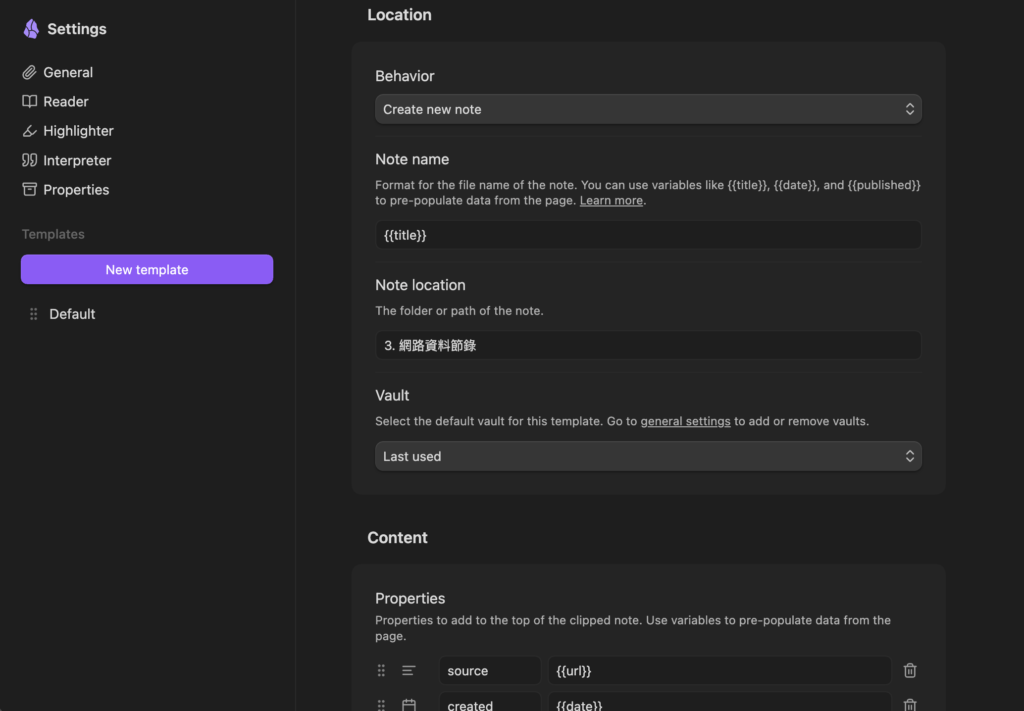Screen dimensions: 1024x711
Task: Click the archive box icon for Properties
Action: point(30,189)
